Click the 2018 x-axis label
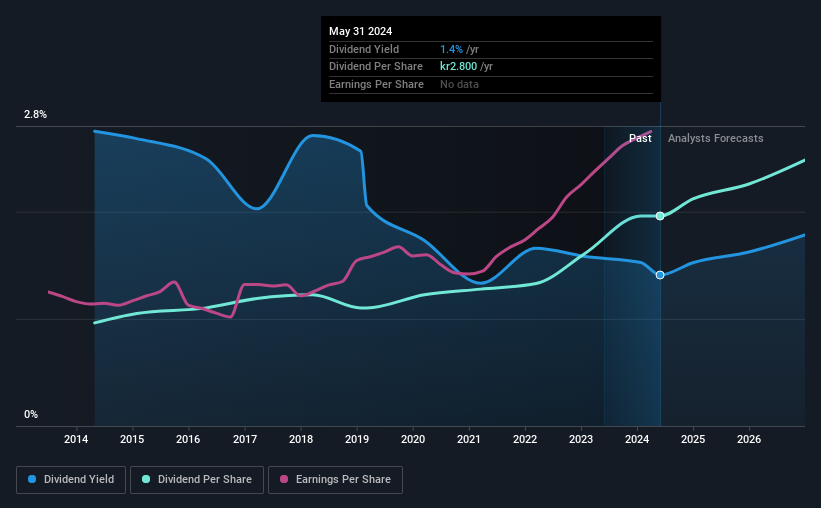 [x=301, y=439]
